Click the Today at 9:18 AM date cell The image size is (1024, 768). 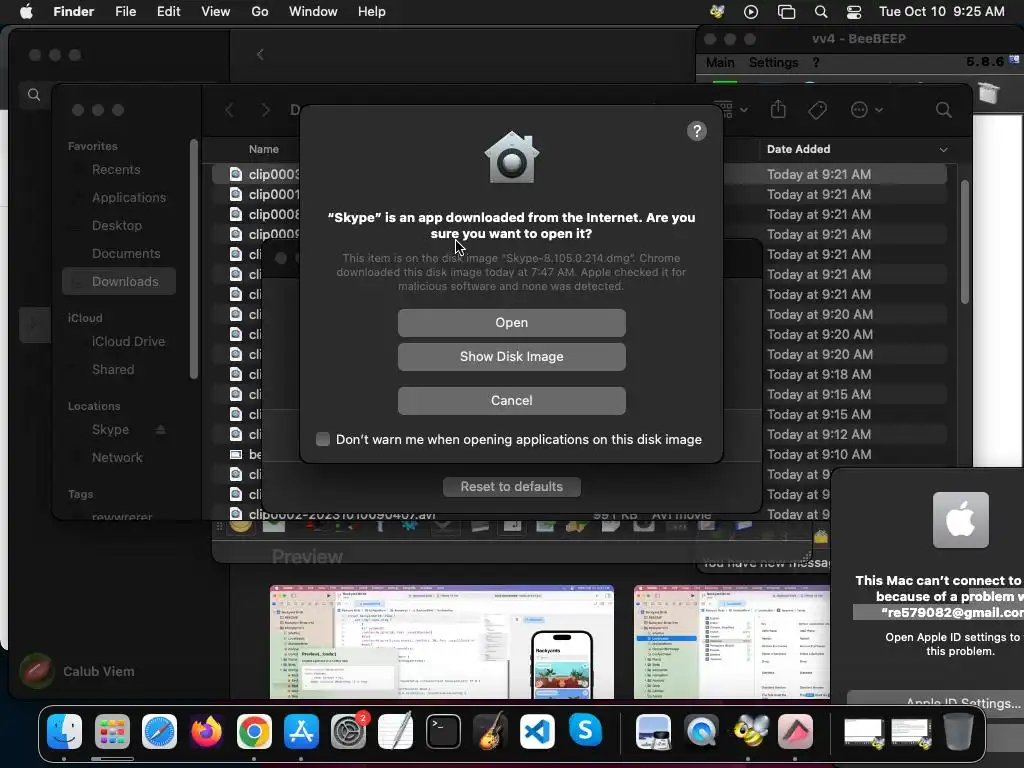tap(819, 375)
